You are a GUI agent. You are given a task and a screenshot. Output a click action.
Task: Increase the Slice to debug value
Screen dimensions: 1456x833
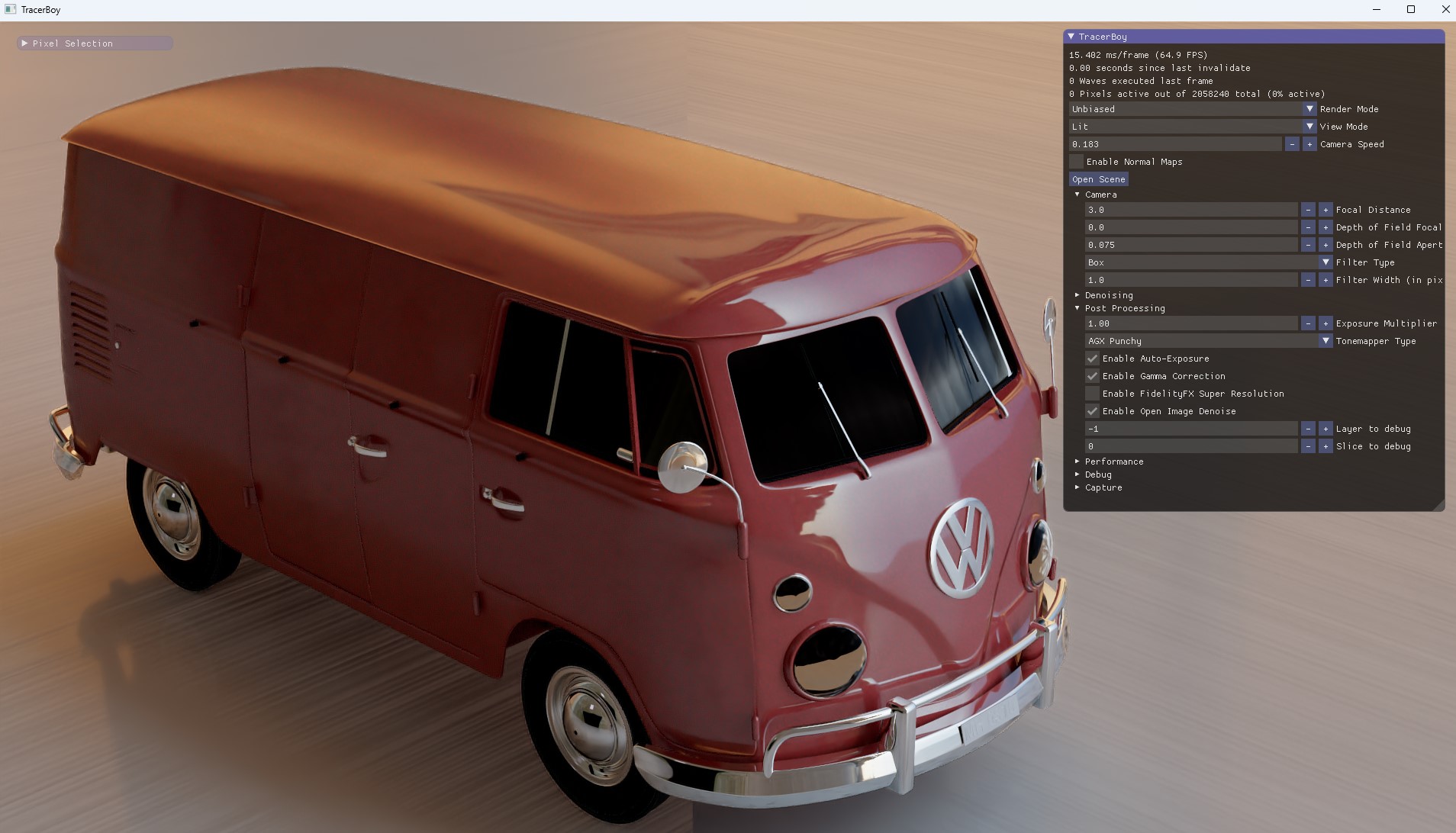click(x=1325, y=446)
